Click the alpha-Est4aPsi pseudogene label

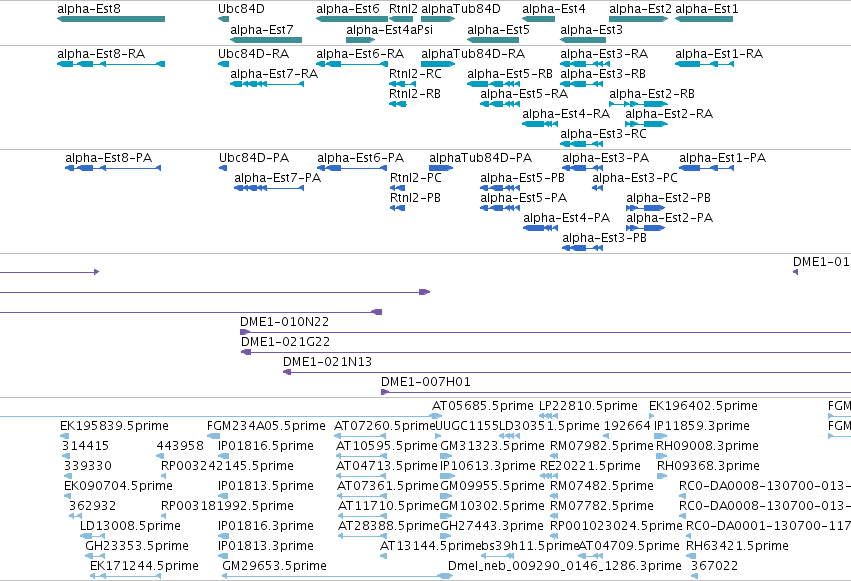pos(389,30)
